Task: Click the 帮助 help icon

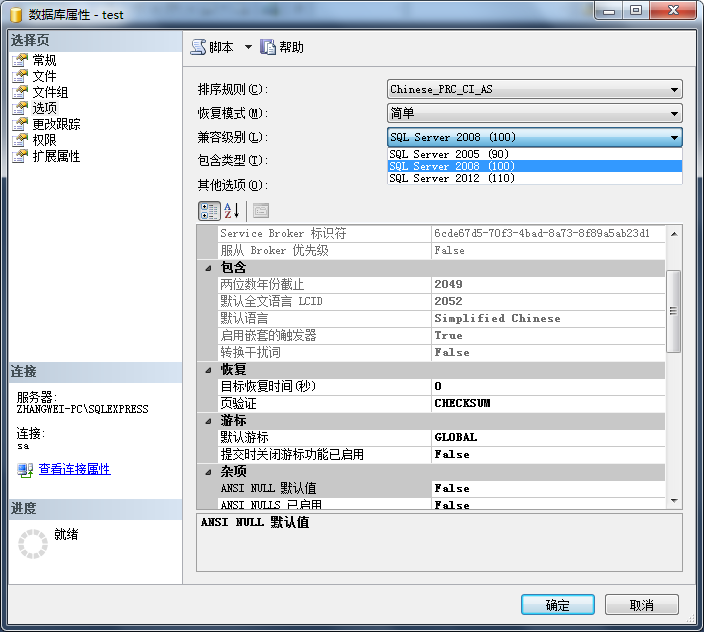Action: tap(268, 47)
